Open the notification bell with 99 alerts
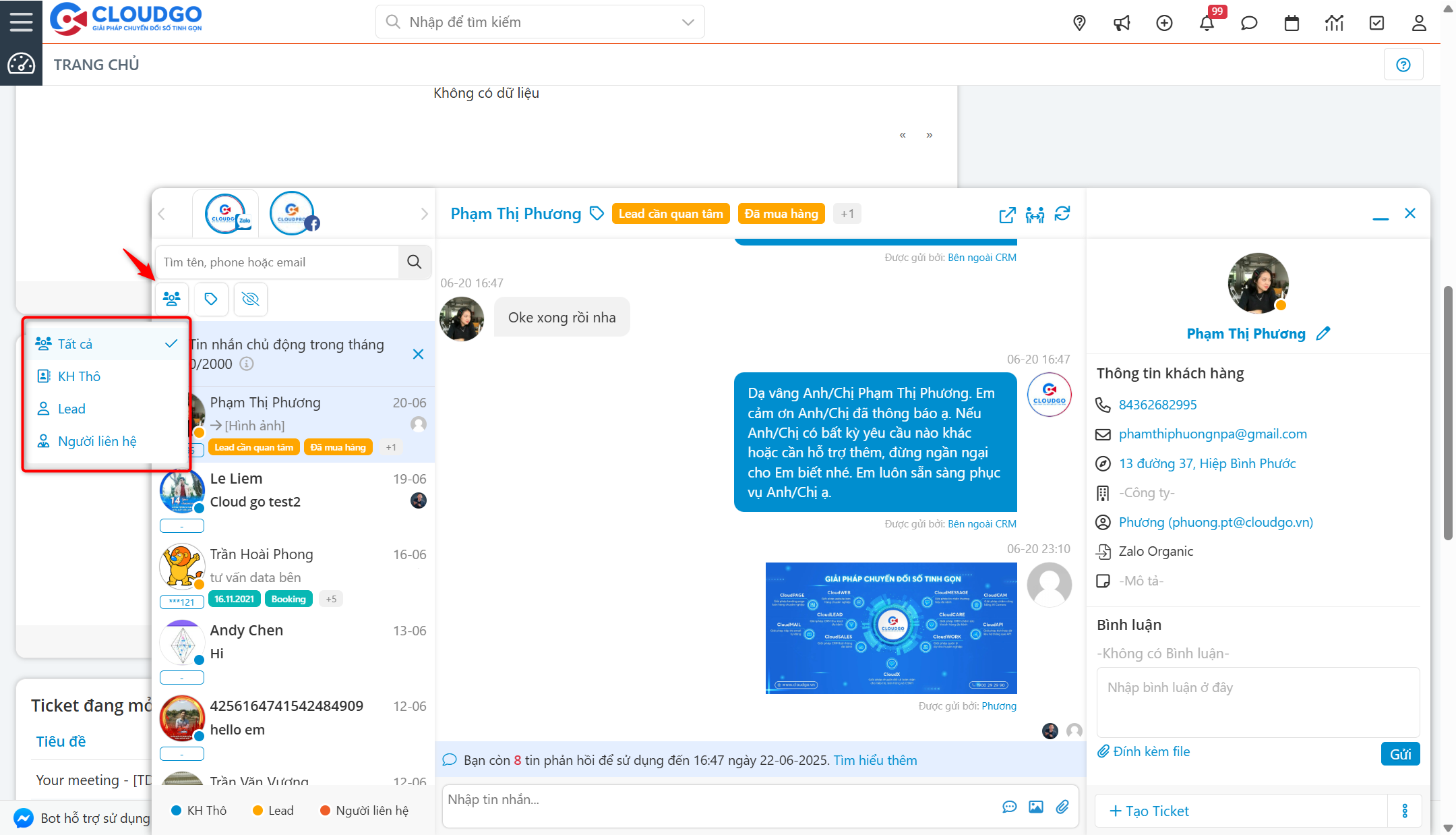 (x=1207, y=22)
